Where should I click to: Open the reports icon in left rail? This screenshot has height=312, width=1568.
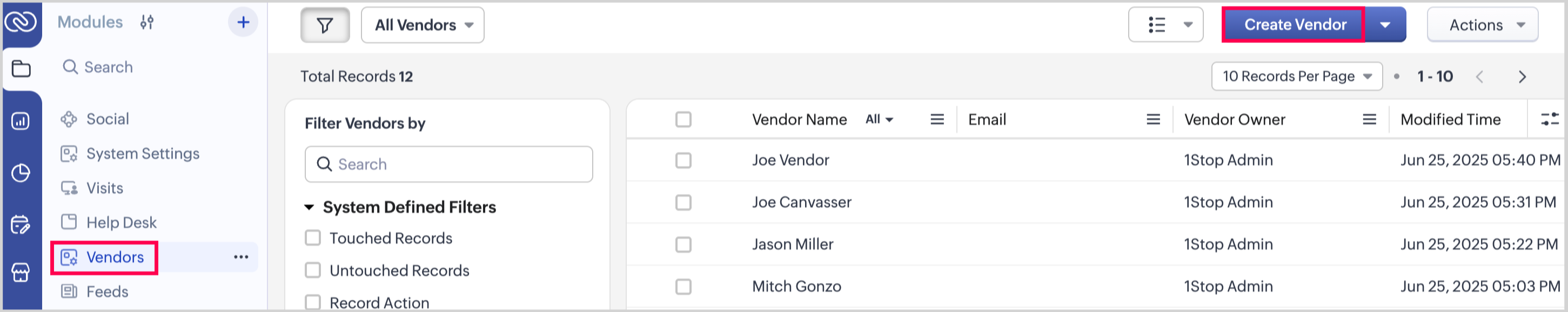(x=21, y=120)
